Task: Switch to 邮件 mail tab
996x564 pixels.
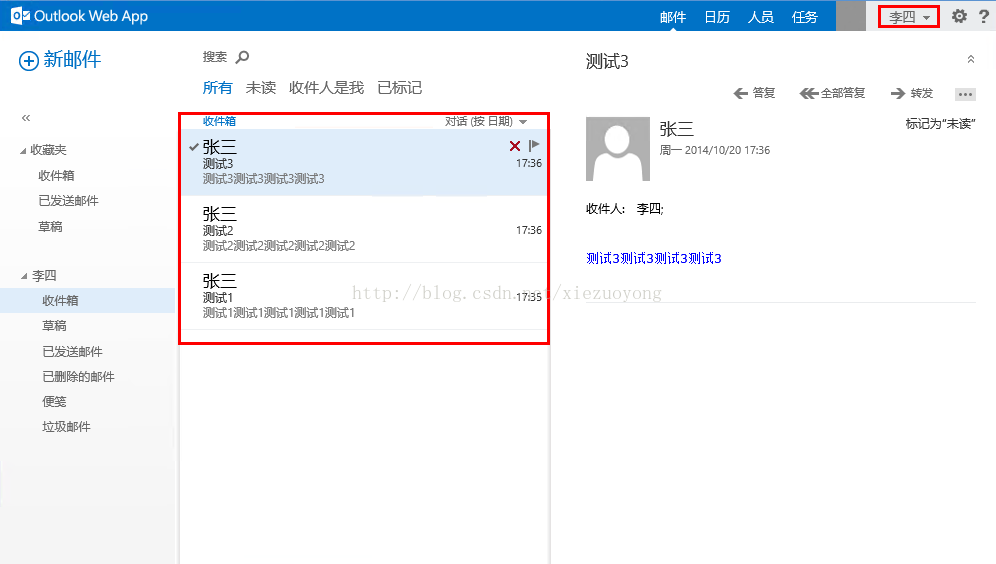Action: 673,17
